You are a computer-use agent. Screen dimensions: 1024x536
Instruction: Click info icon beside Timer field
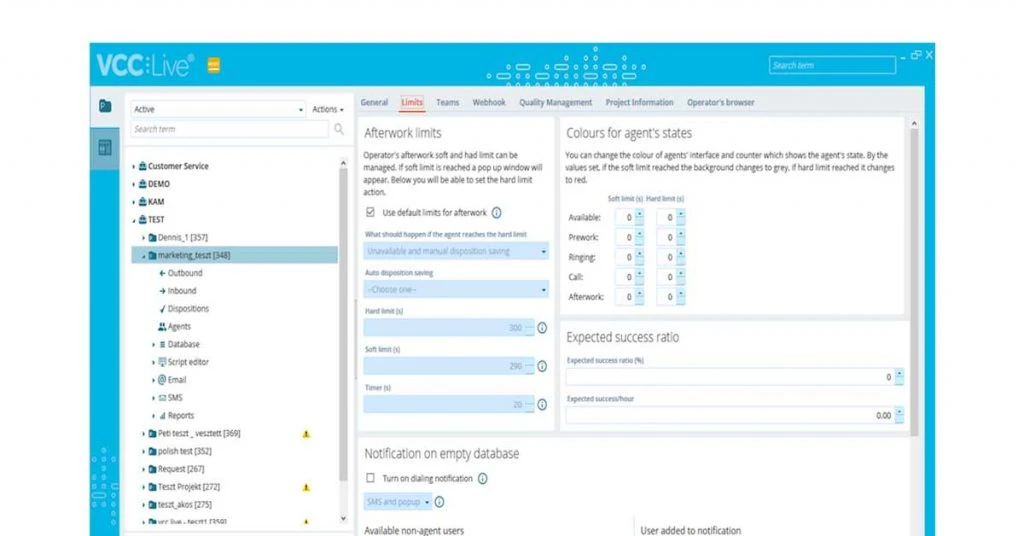point(542,405)
